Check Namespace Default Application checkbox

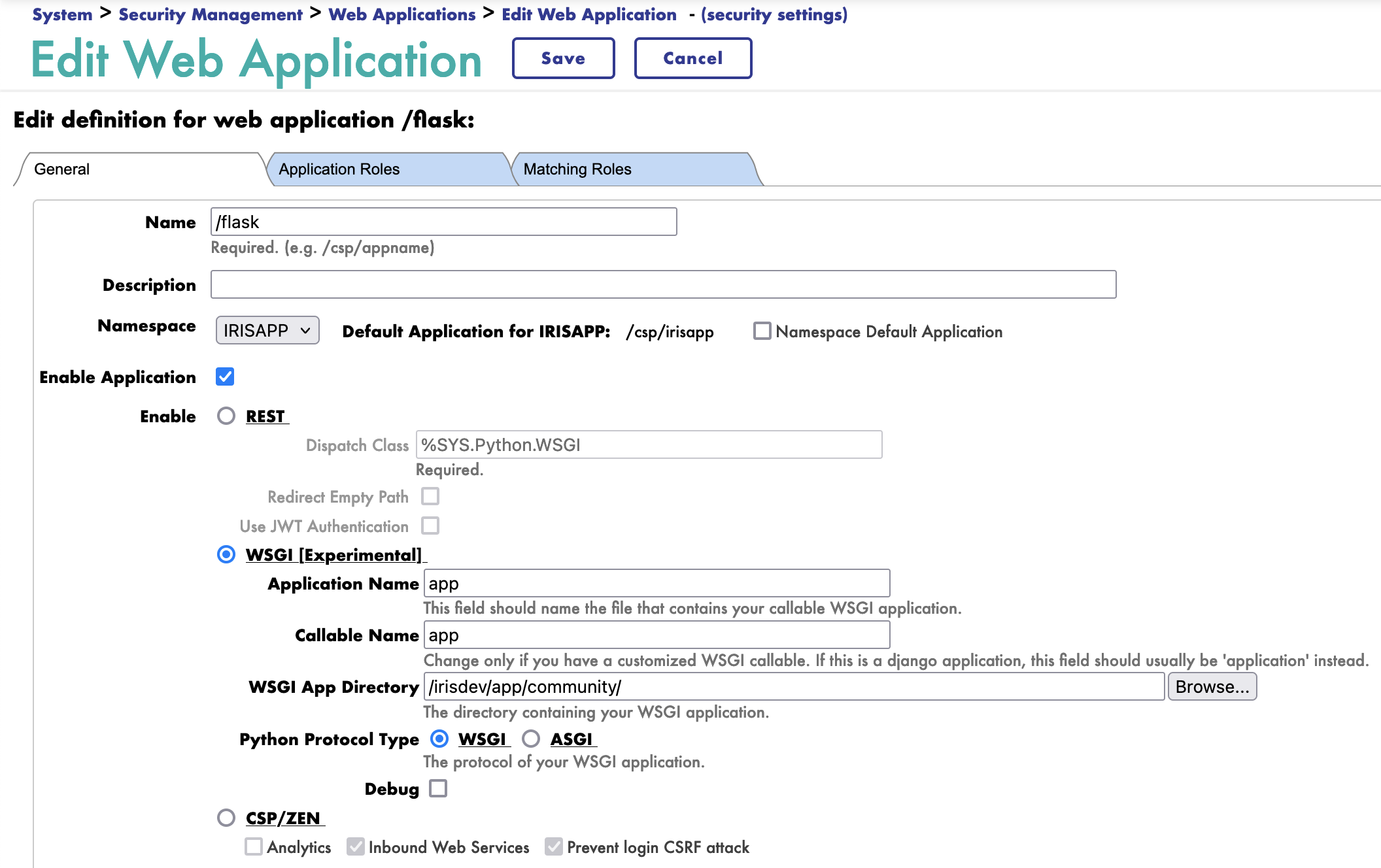[762, 331]
